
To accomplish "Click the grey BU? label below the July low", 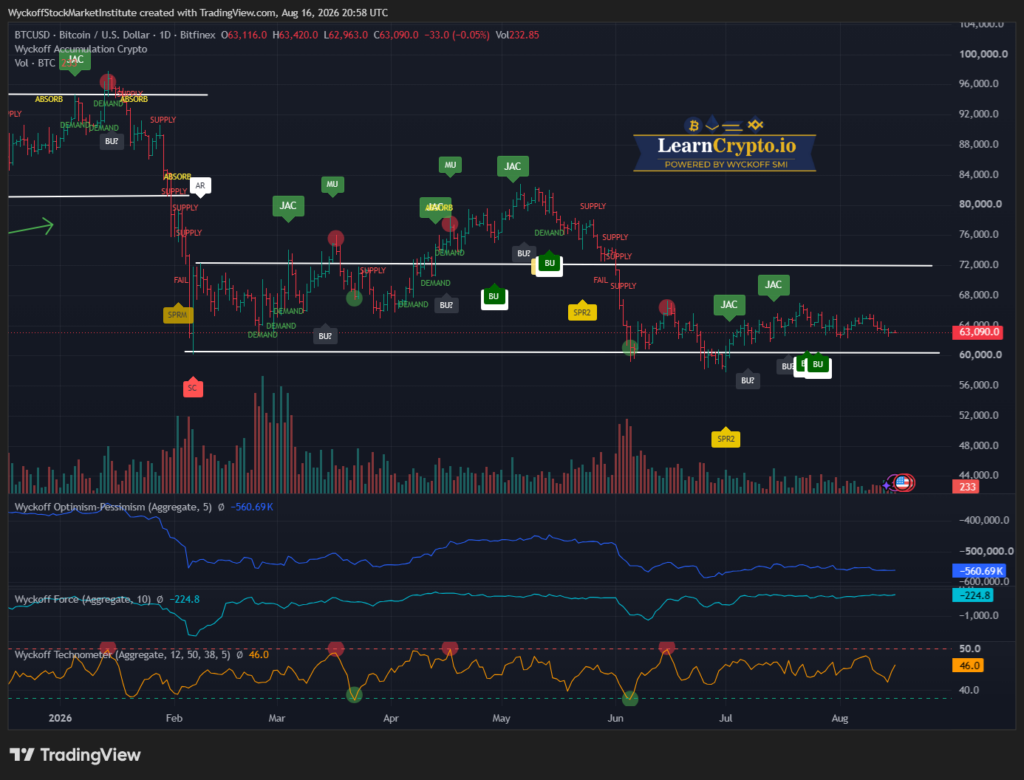I will click(748, 380).
